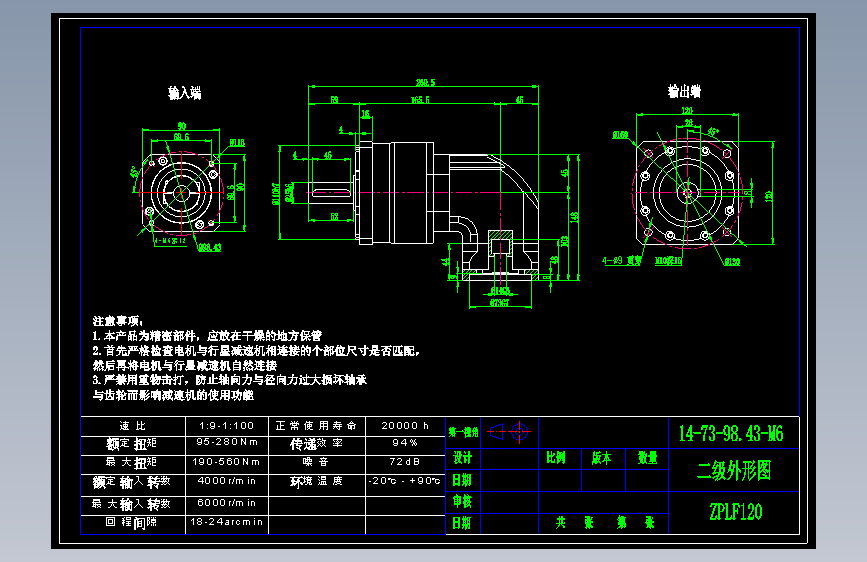Click the 145.5 dimension on side view
Viewport: 867px width, 562px height.
coord(420,100)
